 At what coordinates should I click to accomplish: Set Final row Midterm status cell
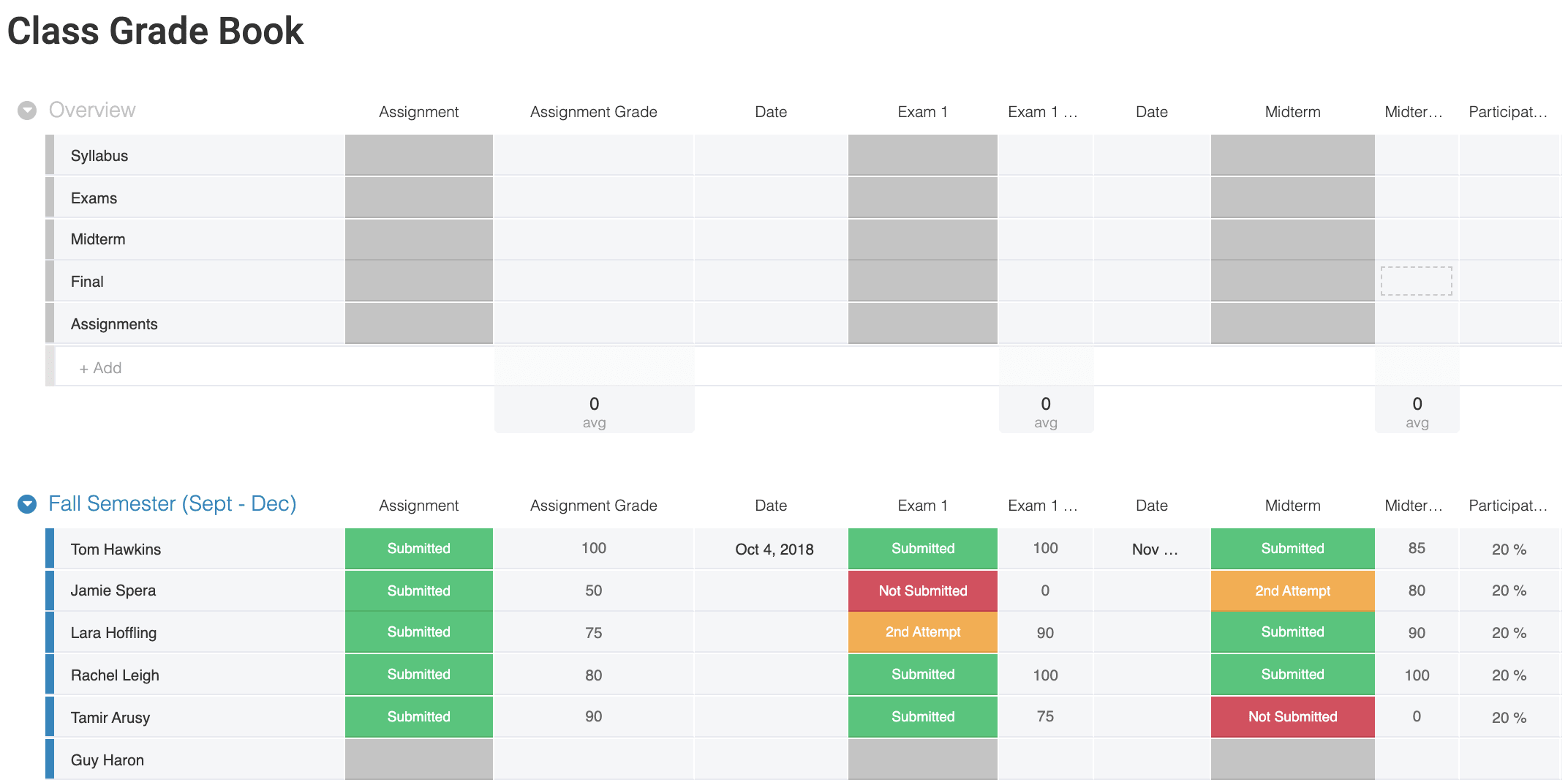pyautogui.click(x=1293, y=282)
